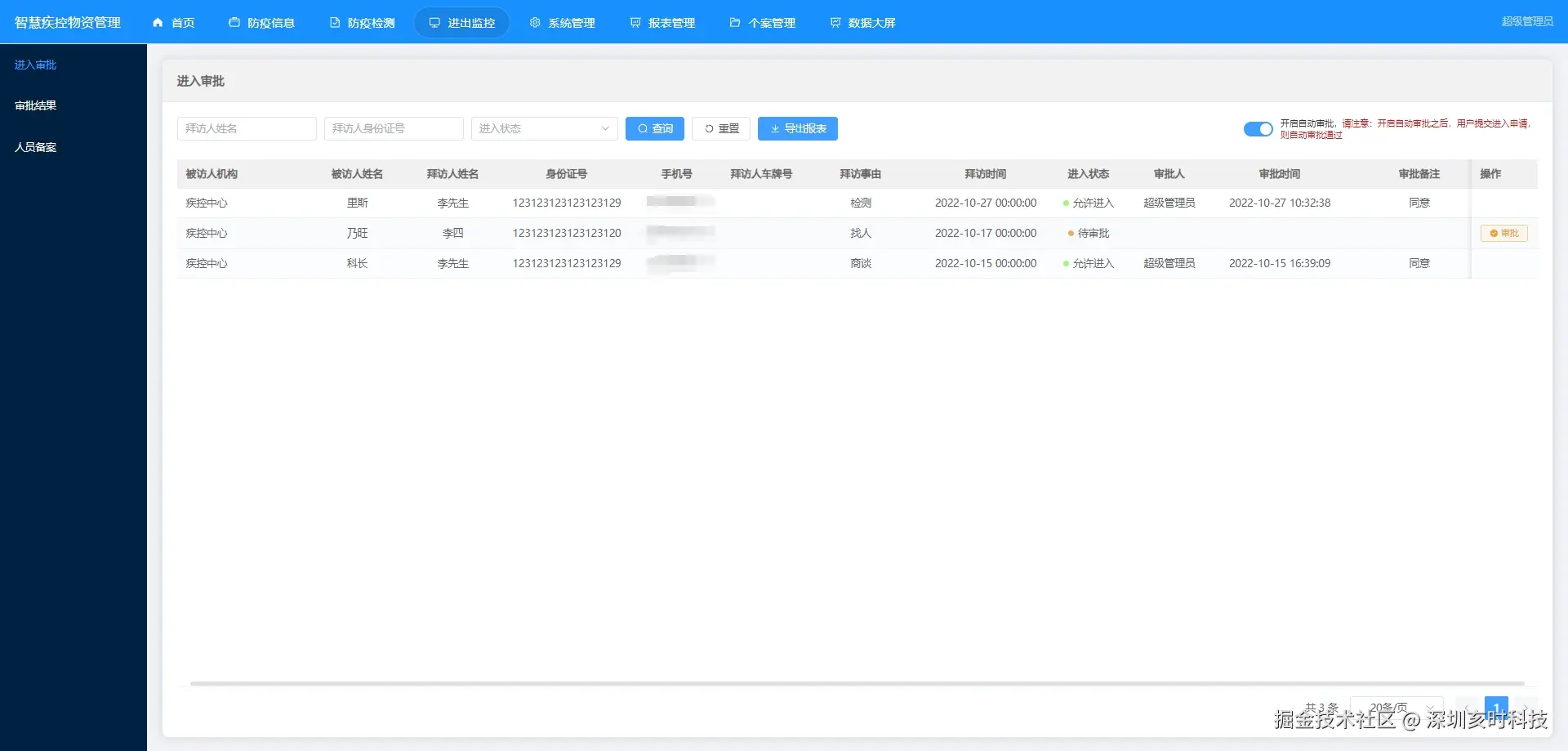Click the 智慧疾控物资管理 app title
1568x751 pixels.
tap(68, 23)
